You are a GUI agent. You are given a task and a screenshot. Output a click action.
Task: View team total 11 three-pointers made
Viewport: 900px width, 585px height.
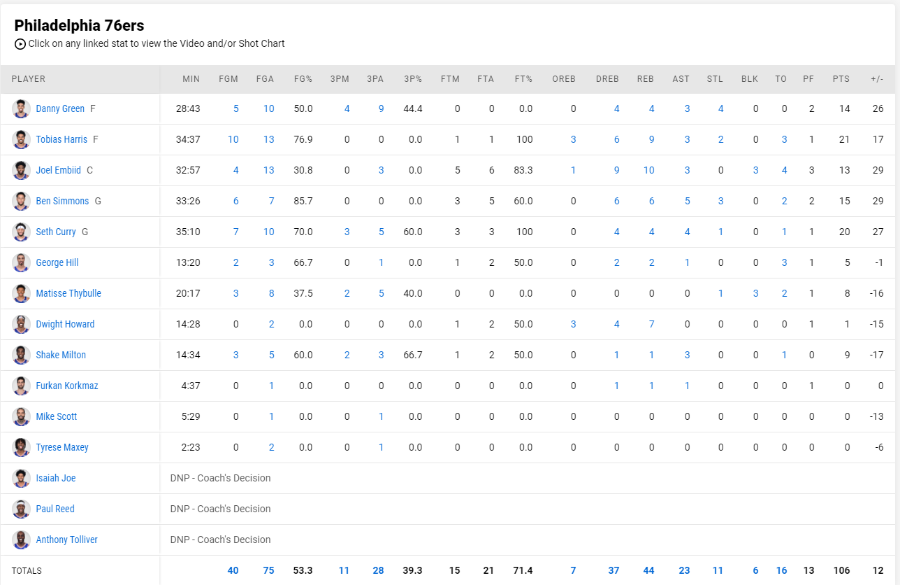(x=344, y=571)
